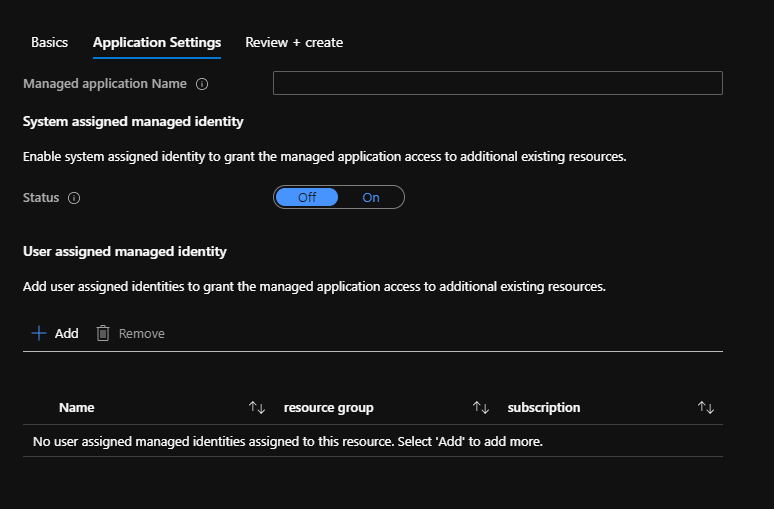Turn on system assigned identity status
The width and height of the screenshot is (774, 509).
coord(371,197)
